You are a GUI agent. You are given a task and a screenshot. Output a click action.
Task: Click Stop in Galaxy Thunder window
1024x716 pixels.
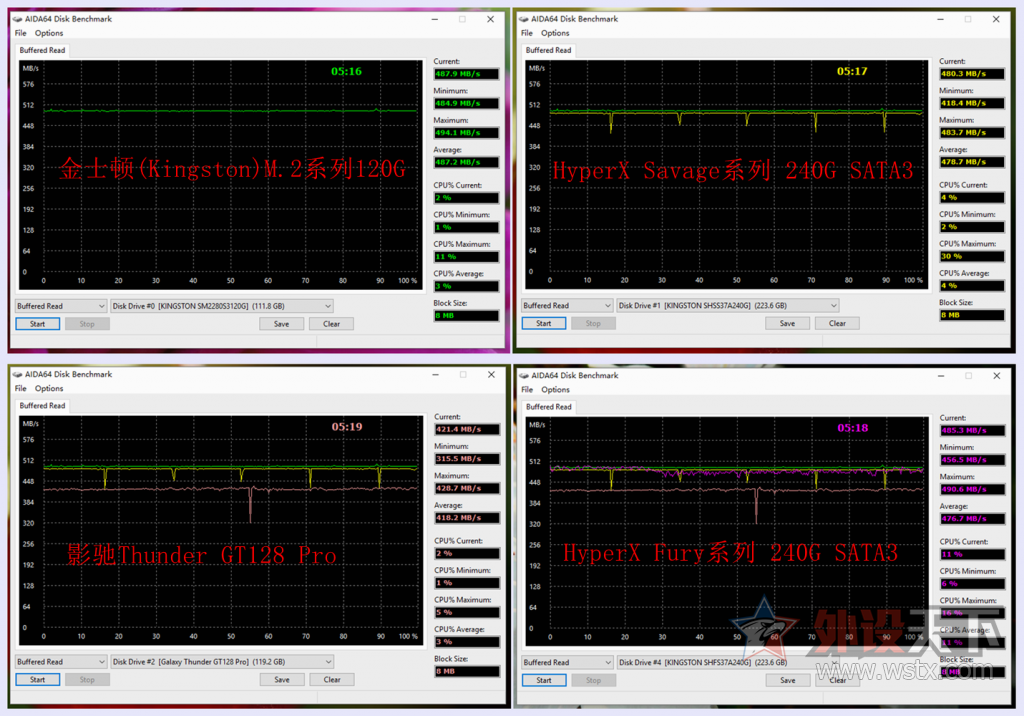[x=87, y=679]
